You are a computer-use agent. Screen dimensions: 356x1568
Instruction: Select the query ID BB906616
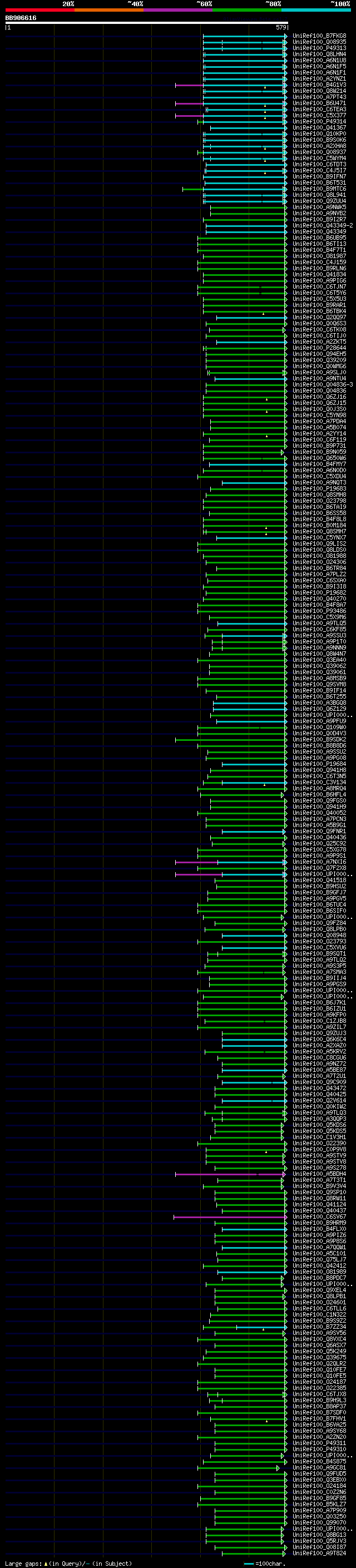click(21, 18)
